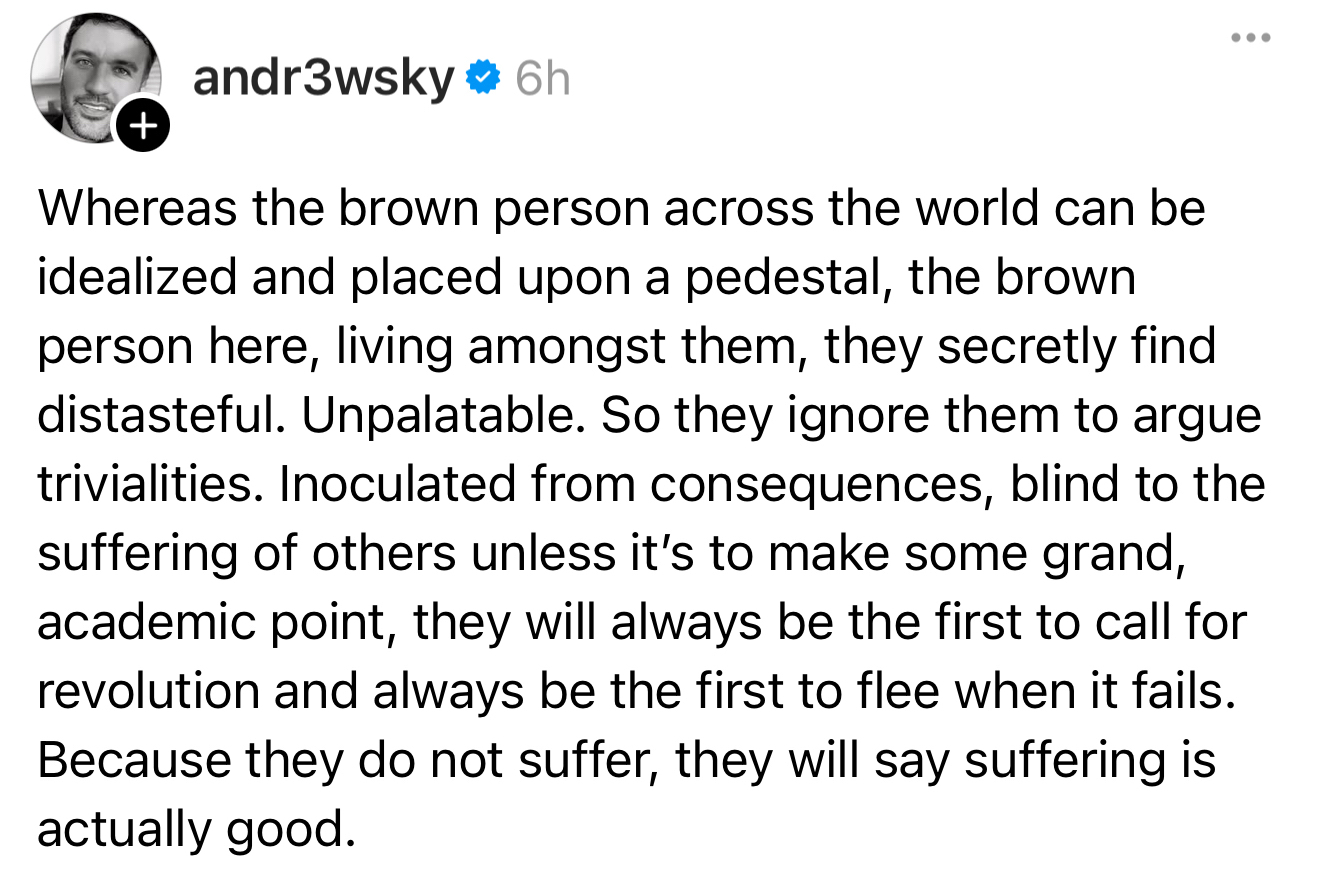Click the word "academic" in the post
Image resolution: width=1320 pixels, height=870 pixels.
click(x=151, y=622)
